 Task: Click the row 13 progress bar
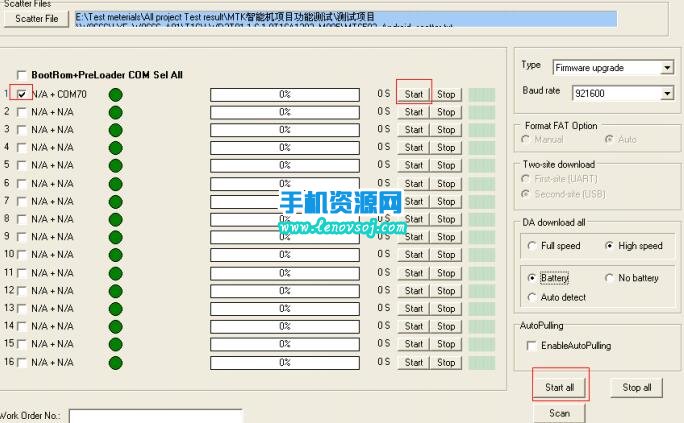[285, 309]
